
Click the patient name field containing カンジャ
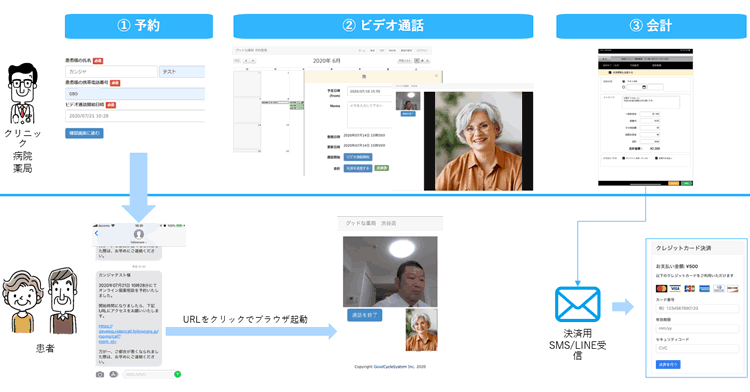[x=111, y=72]
